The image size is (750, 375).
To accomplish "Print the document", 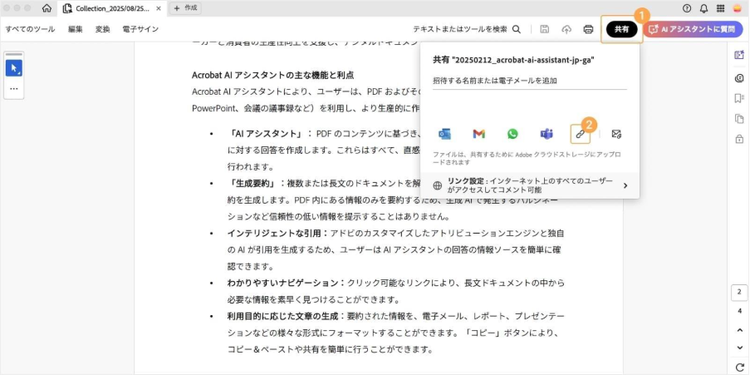I will pyautogui.click(x=588, y=29).
